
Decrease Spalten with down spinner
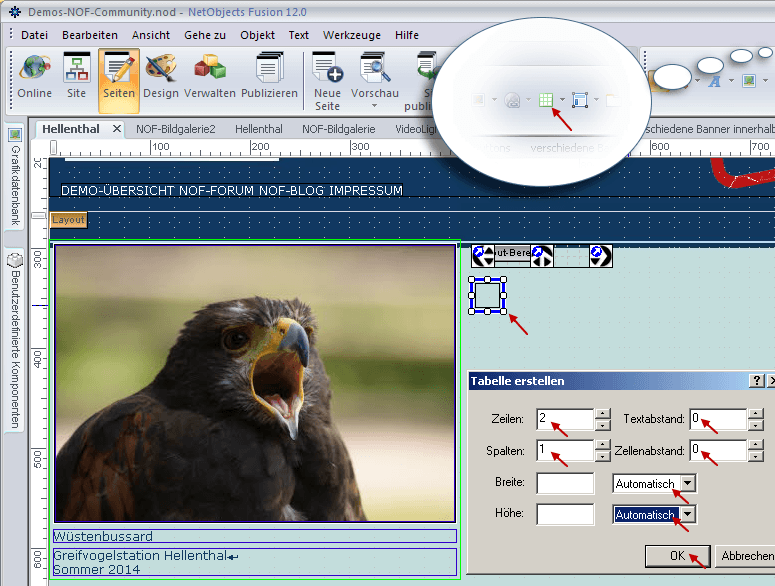pos(603,456)
